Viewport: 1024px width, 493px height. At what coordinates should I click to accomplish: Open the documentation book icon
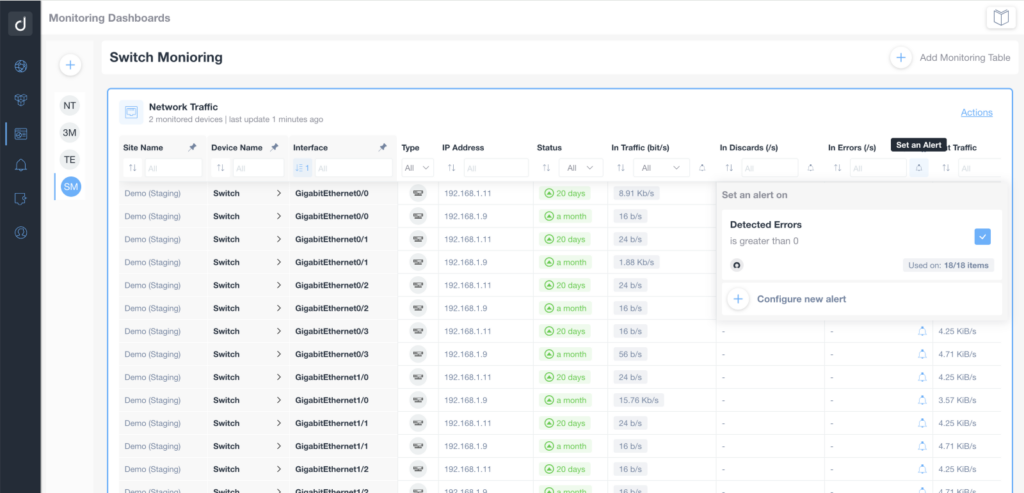tap(1001, 18)
